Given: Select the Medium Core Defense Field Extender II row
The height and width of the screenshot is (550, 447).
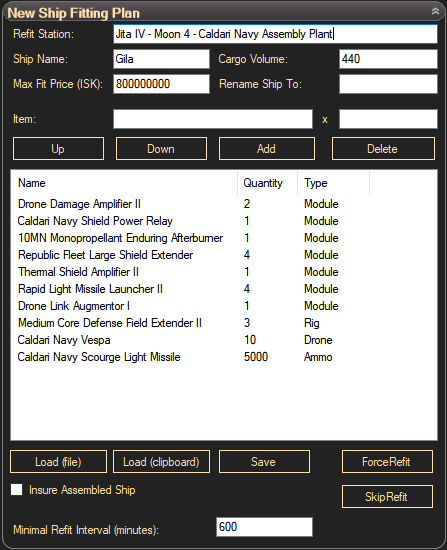Looking at the screenshot, I should click(x=224, y=323).
